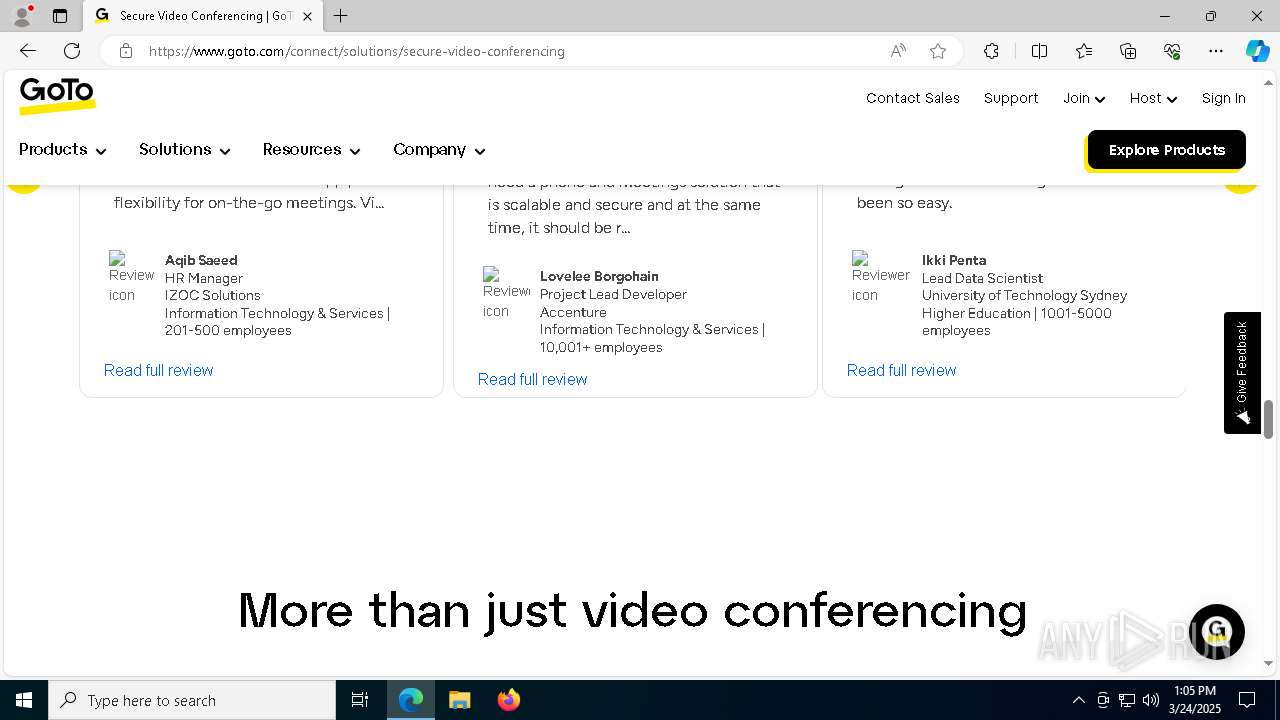
Task: Select the Secure Video Conferencing tab
Action: [x=202, y=16]
